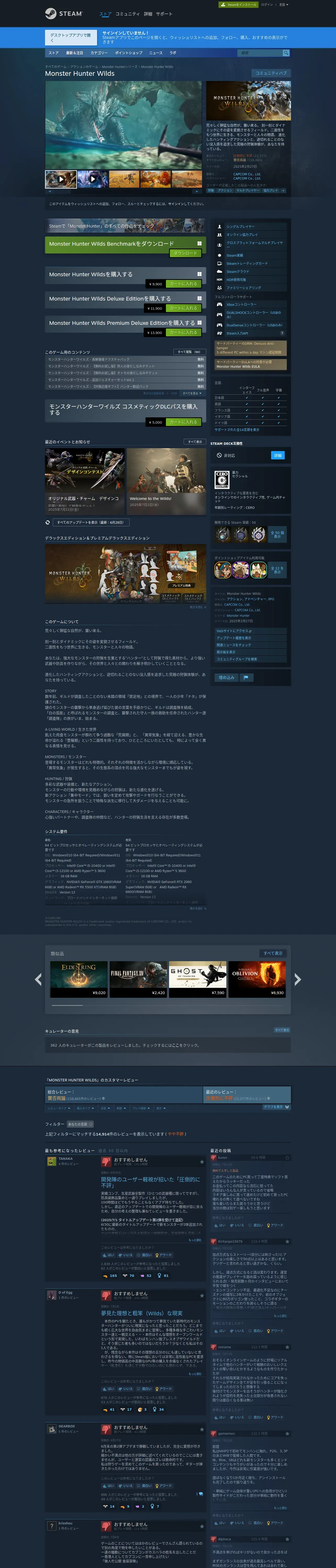Mark TANAKA's review as funny (面白い)
Viewport: 336px width, 1568px height.
coord(144,1255)
